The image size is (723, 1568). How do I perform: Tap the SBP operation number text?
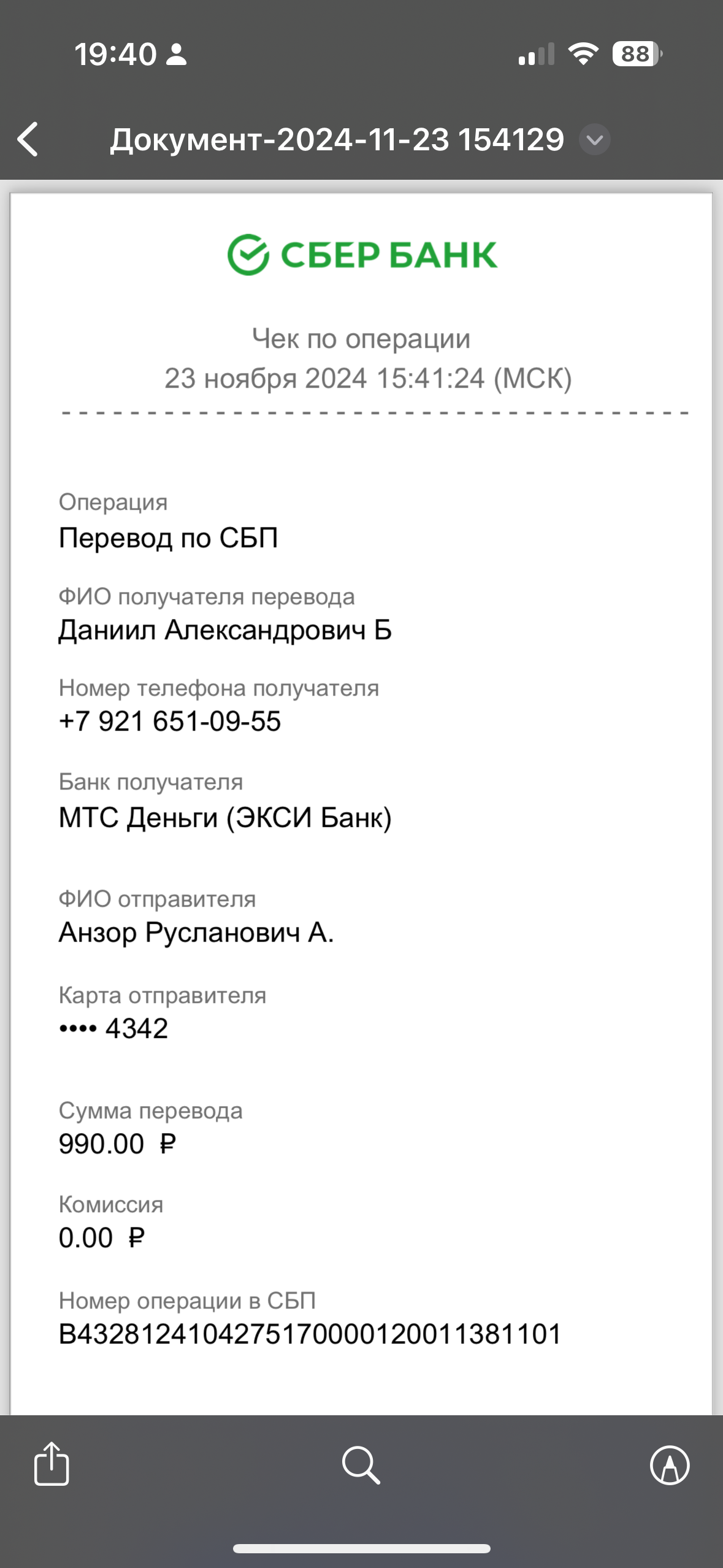pos(310,1334)
